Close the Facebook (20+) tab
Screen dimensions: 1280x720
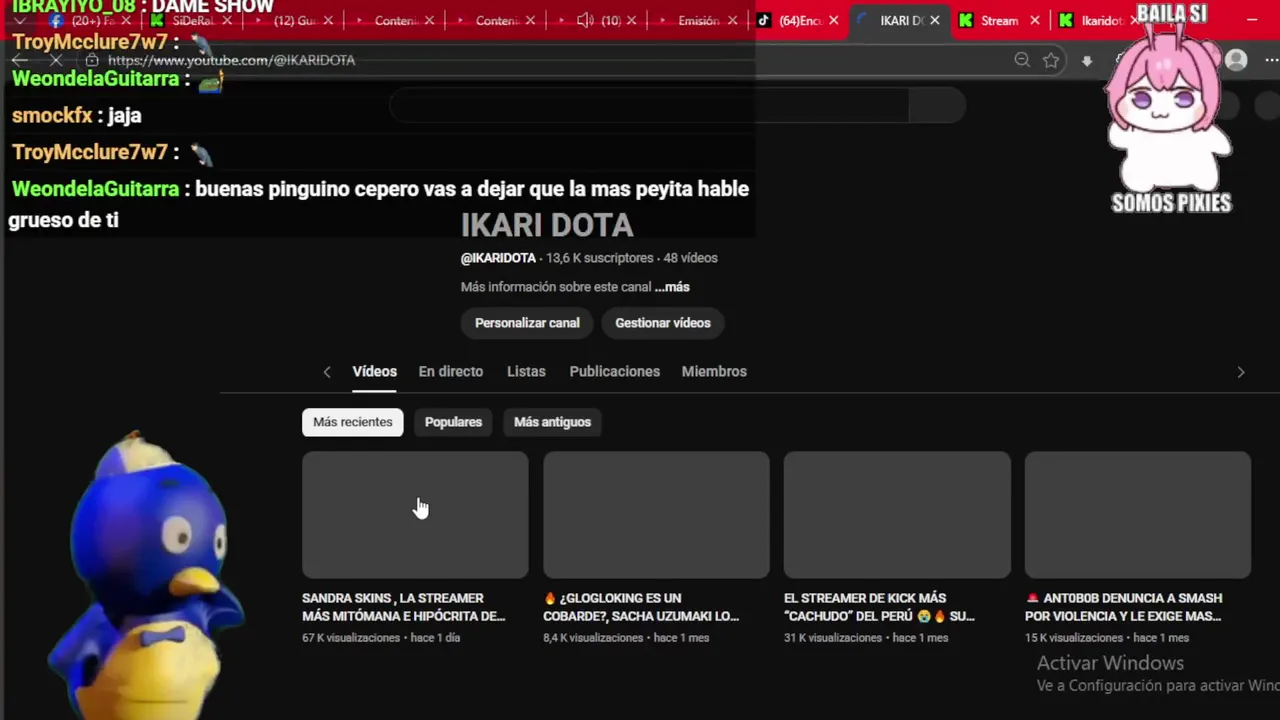(126, 20)
